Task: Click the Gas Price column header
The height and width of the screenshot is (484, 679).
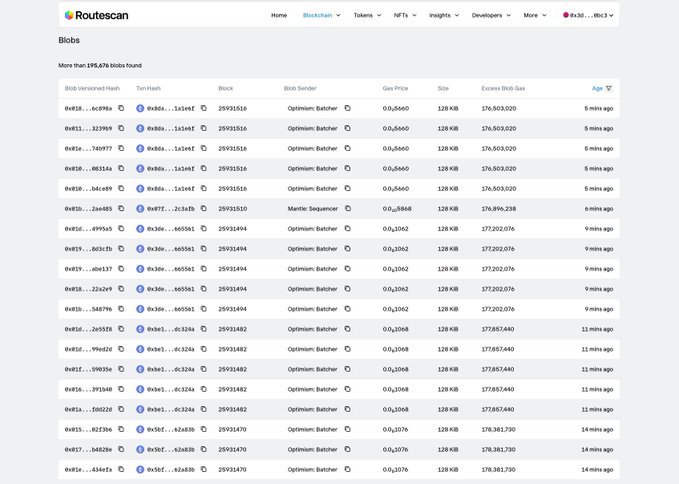Action: [x=395, y=88]
